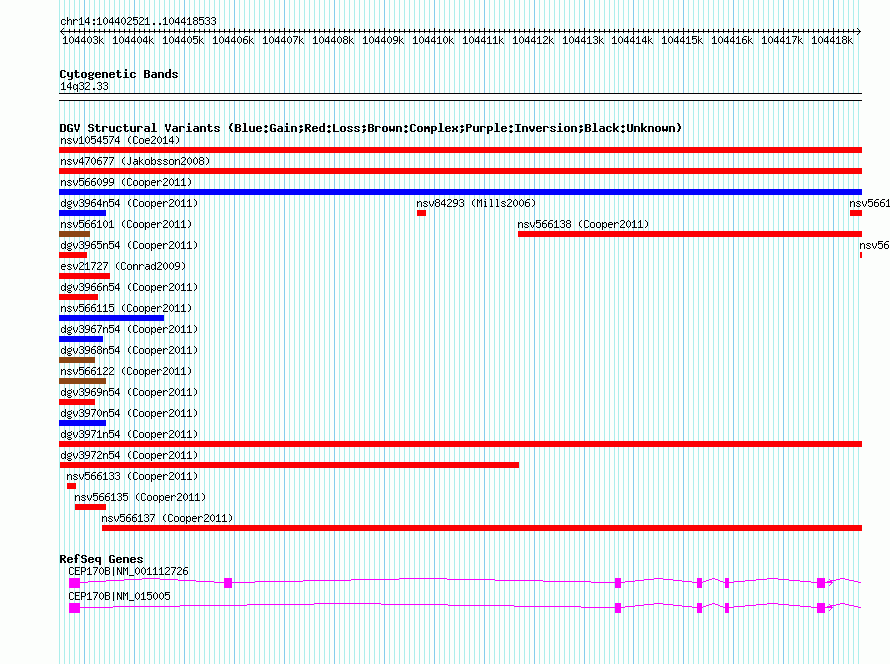
Task: Select dgv3971n54 (Cooper2011) label
Action: (x=129, y=434)
